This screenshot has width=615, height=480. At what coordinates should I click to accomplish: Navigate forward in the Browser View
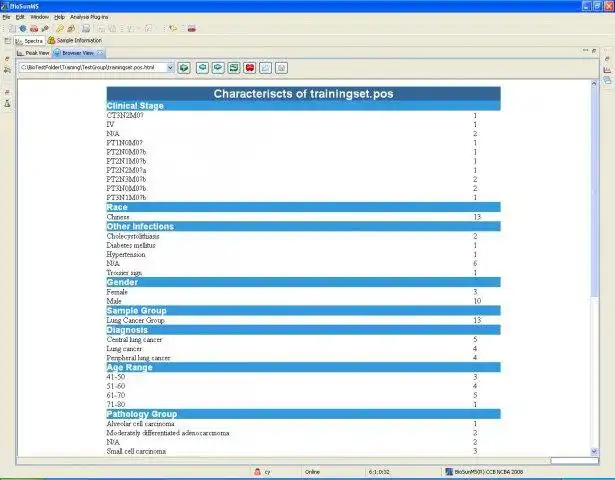[218, 68]
